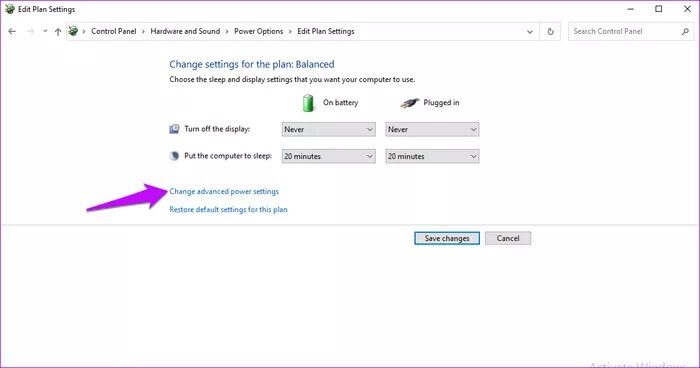Maximize the Edit Plan Settings window
The width and height of the screenshot is (700, 368).
tap(658, 9)
